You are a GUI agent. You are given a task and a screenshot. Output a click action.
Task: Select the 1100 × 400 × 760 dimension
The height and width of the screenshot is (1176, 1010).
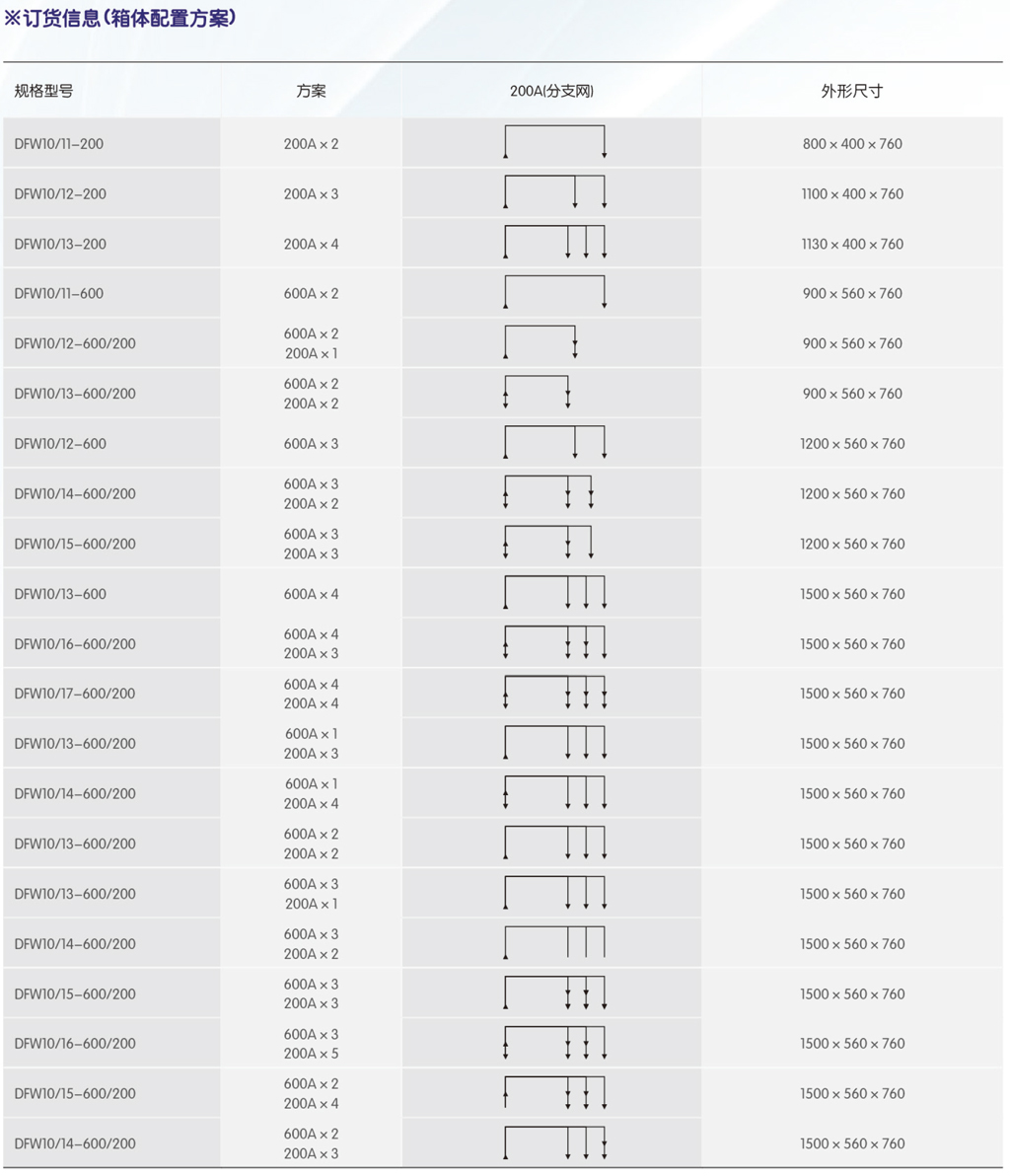852,194
